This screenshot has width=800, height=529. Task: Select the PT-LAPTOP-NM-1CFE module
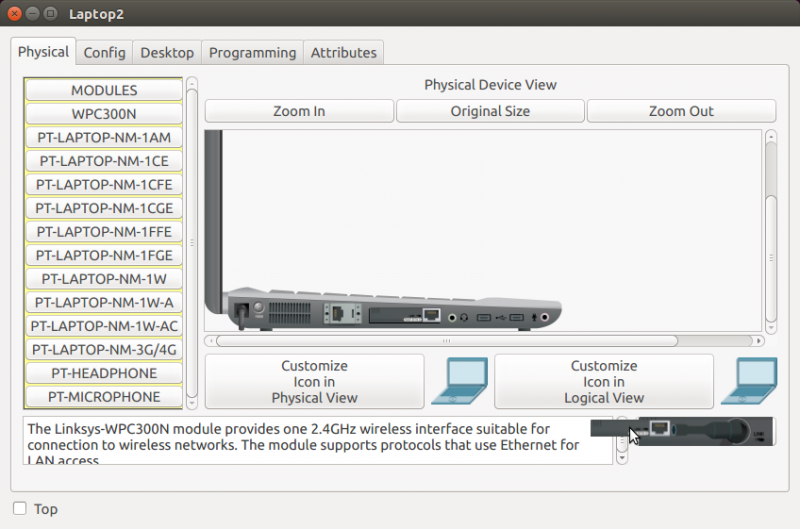104,185
